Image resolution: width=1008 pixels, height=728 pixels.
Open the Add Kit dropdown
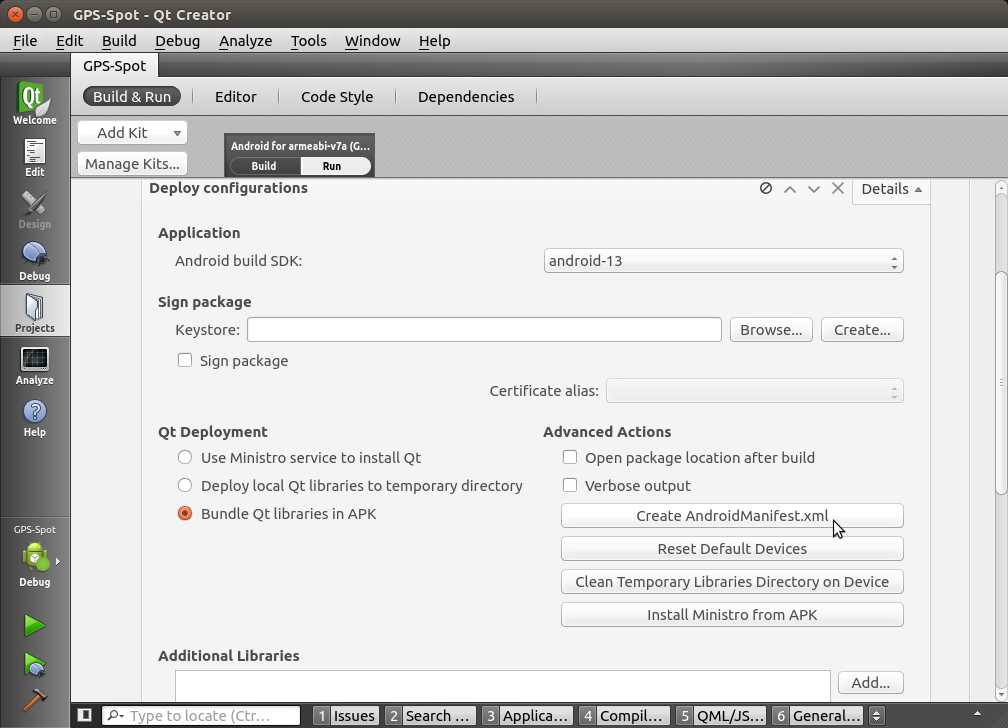pos(132,132)
